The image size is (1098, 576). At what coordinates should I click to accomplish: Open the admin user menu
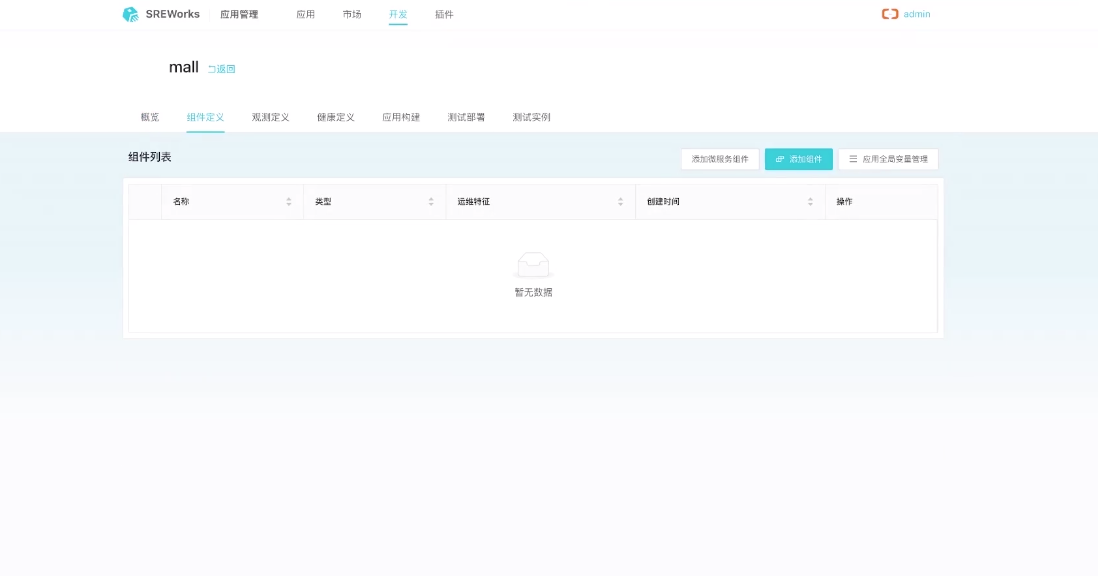click(x=917, y=14)
